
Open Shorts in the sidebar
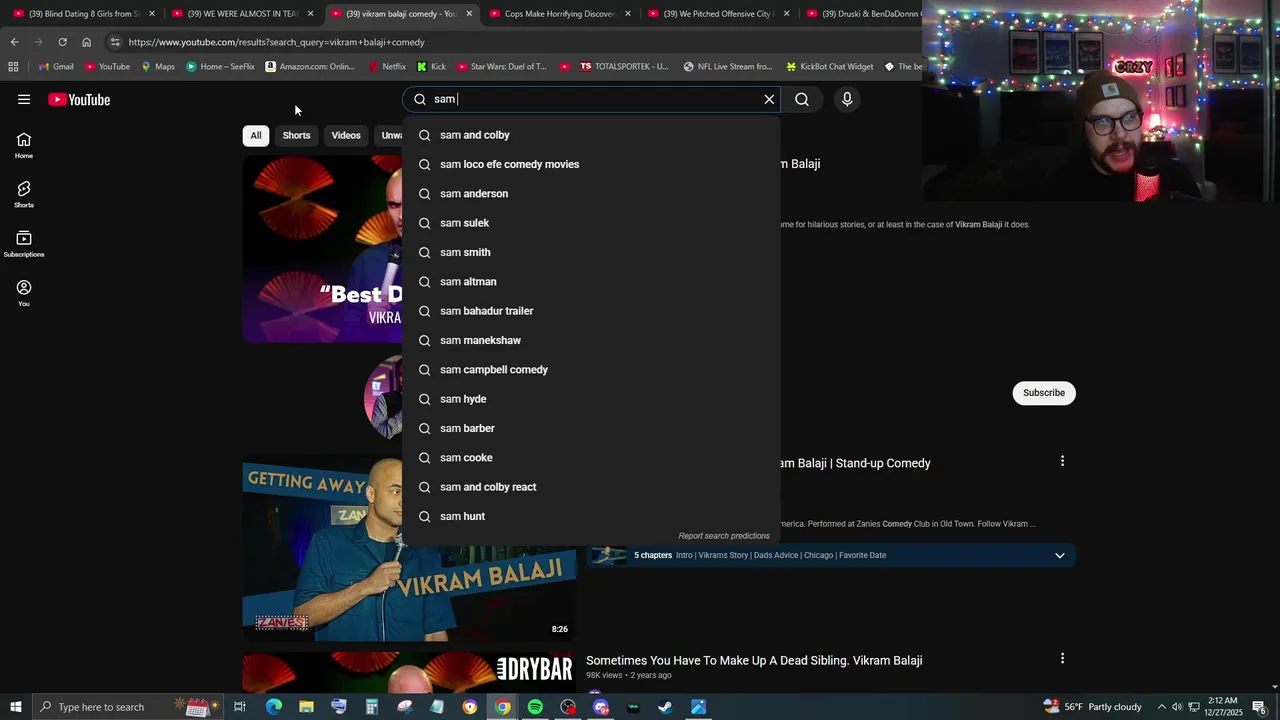coord(24,195)
